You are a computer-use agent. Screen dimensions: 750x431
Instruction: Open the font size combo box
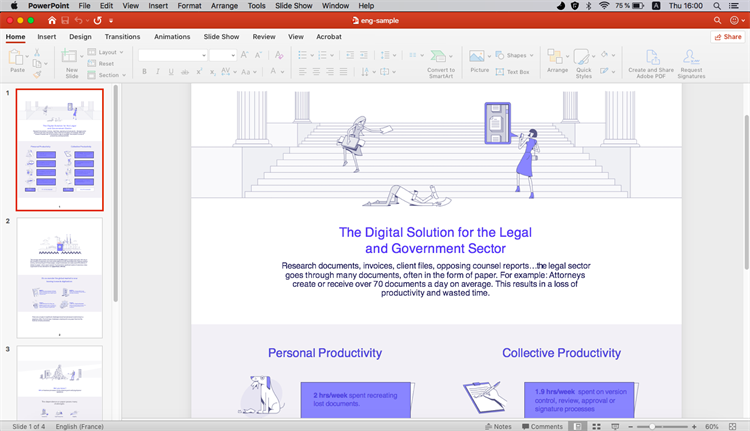(223, 55)
